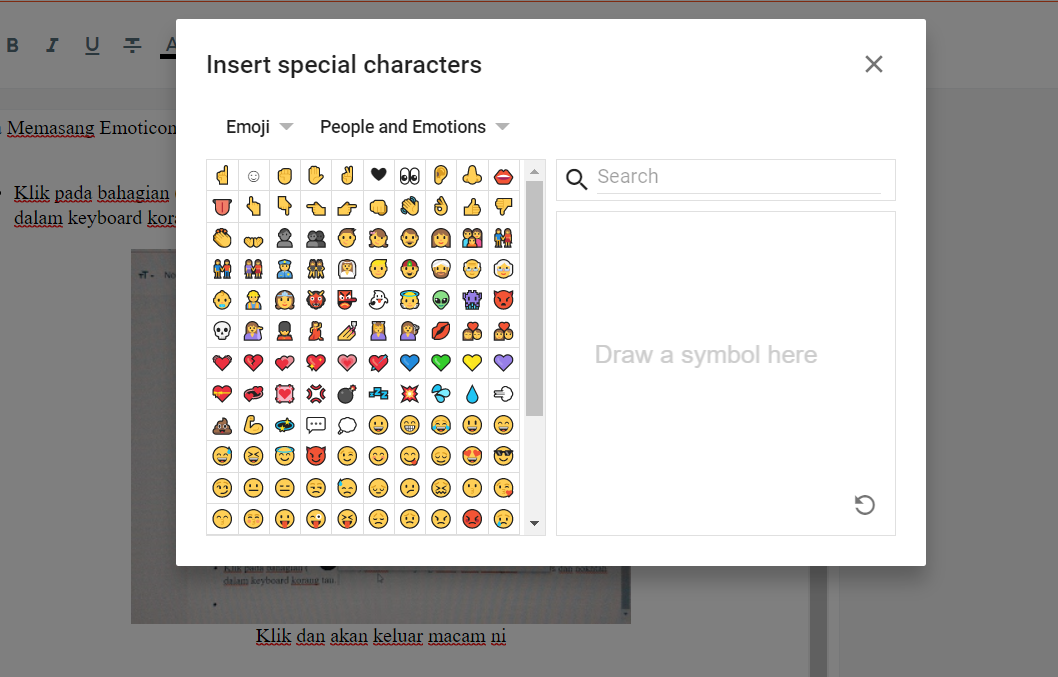Insert the bomb emoji
The image size is (1058, 677).
coord(347,393)
